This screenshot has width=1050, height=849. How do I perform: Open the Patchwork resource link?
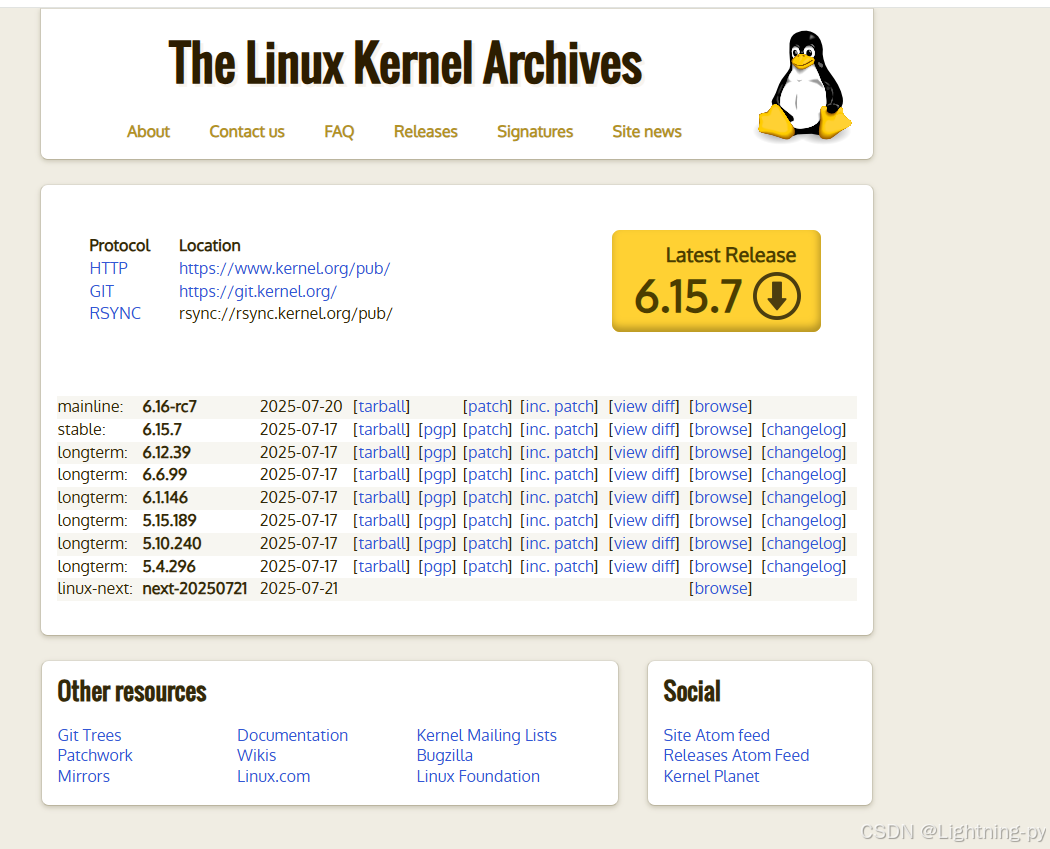(x=95, y=755)
